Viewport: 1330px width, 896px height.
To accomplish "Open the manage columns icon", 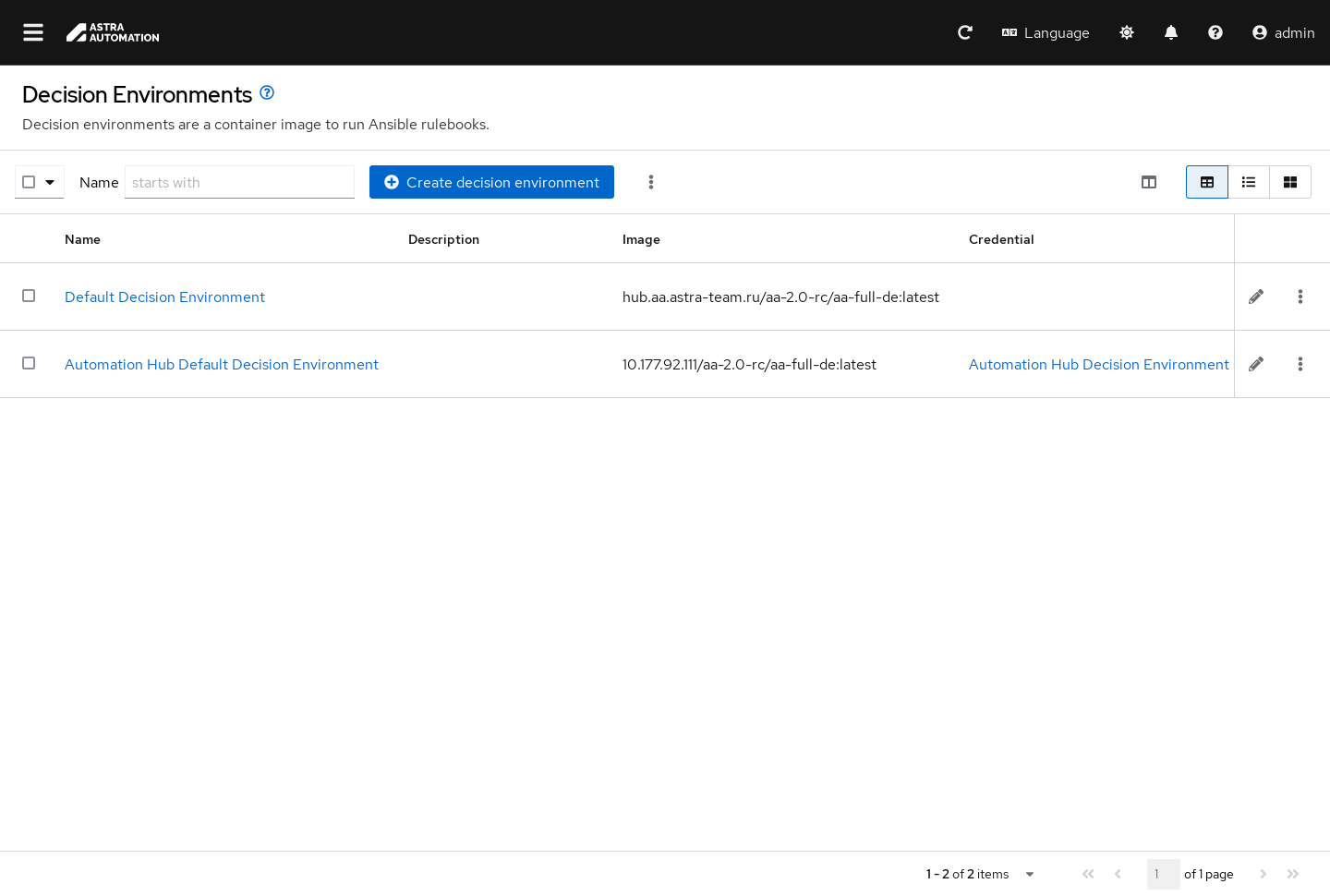I will [x=1149, y=182].
